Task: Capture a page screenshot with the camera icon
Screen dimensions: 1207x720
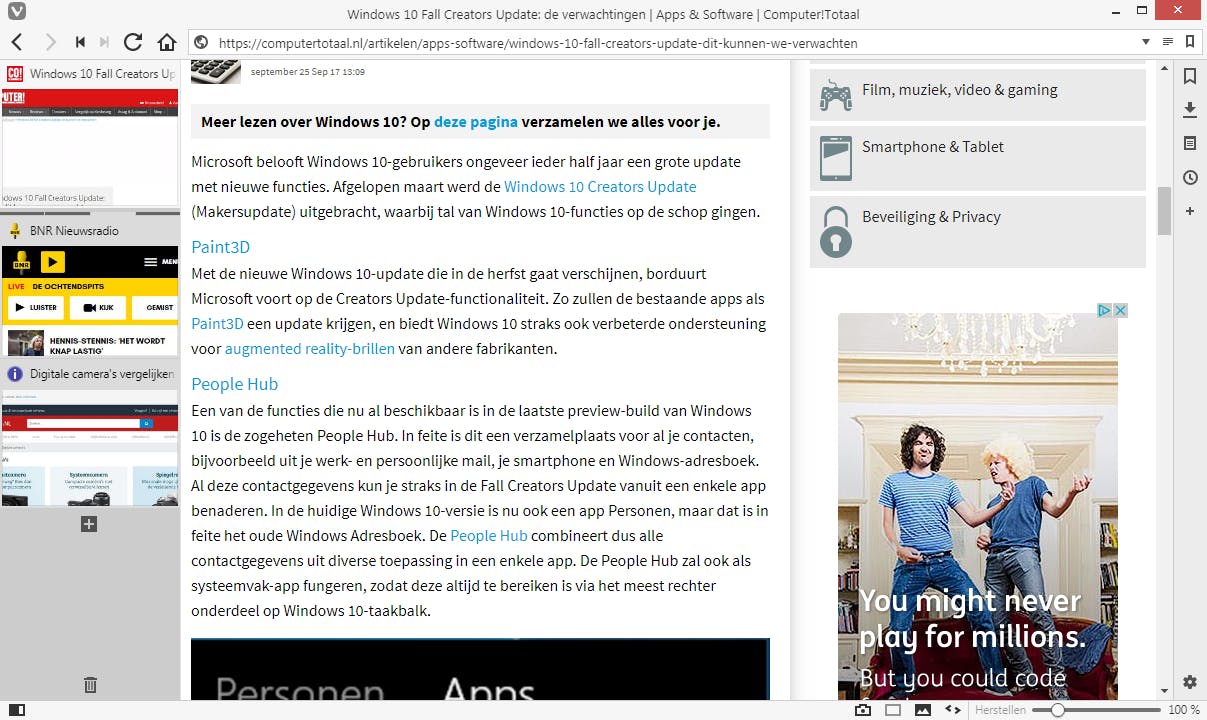Action: (x=862, y=709)
